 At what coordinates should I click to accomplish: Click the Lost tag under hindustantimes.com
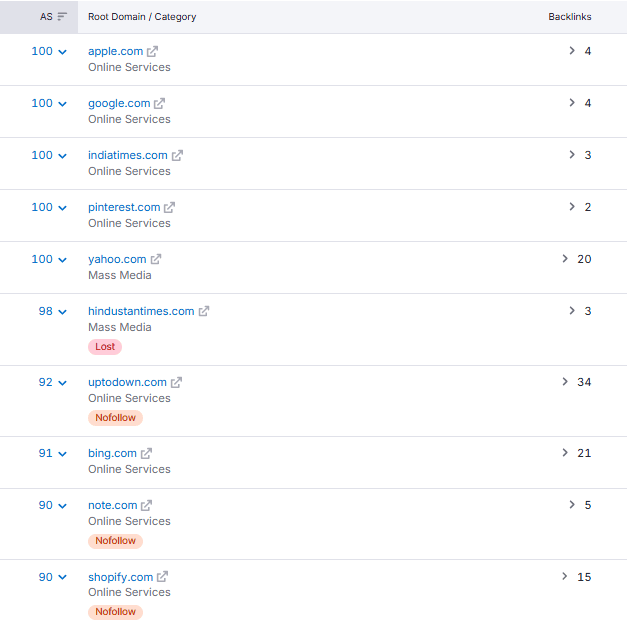tap(105, 347)
